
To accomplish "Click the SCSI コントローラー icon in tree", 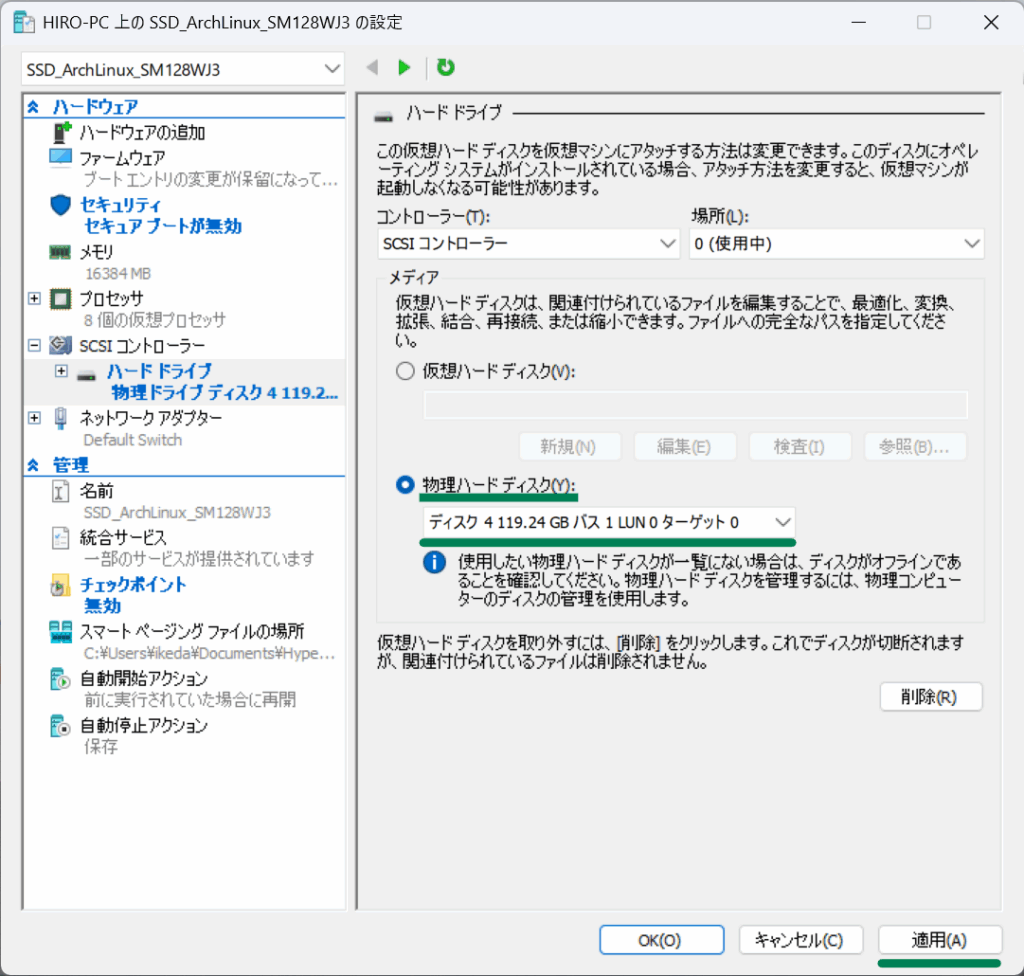I will 60,346.
